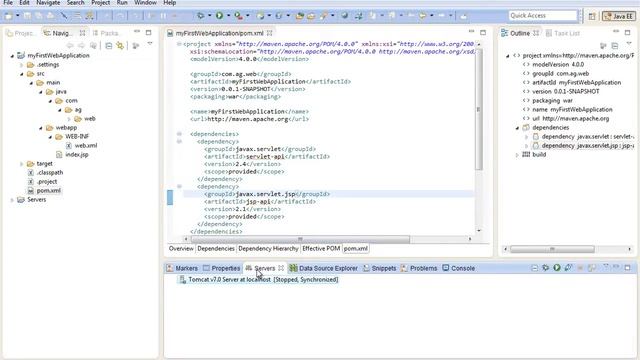This screenshot has height=360, width=640.
Task: Click the New file toolbar icon
Action: 9,16
